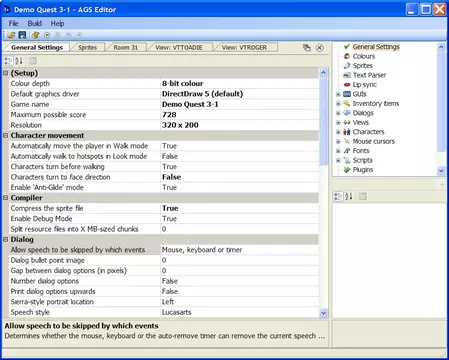Screen dimensions: 449x360
Task: Save the game with the floppy icon
Action: (x=22, y=35)
